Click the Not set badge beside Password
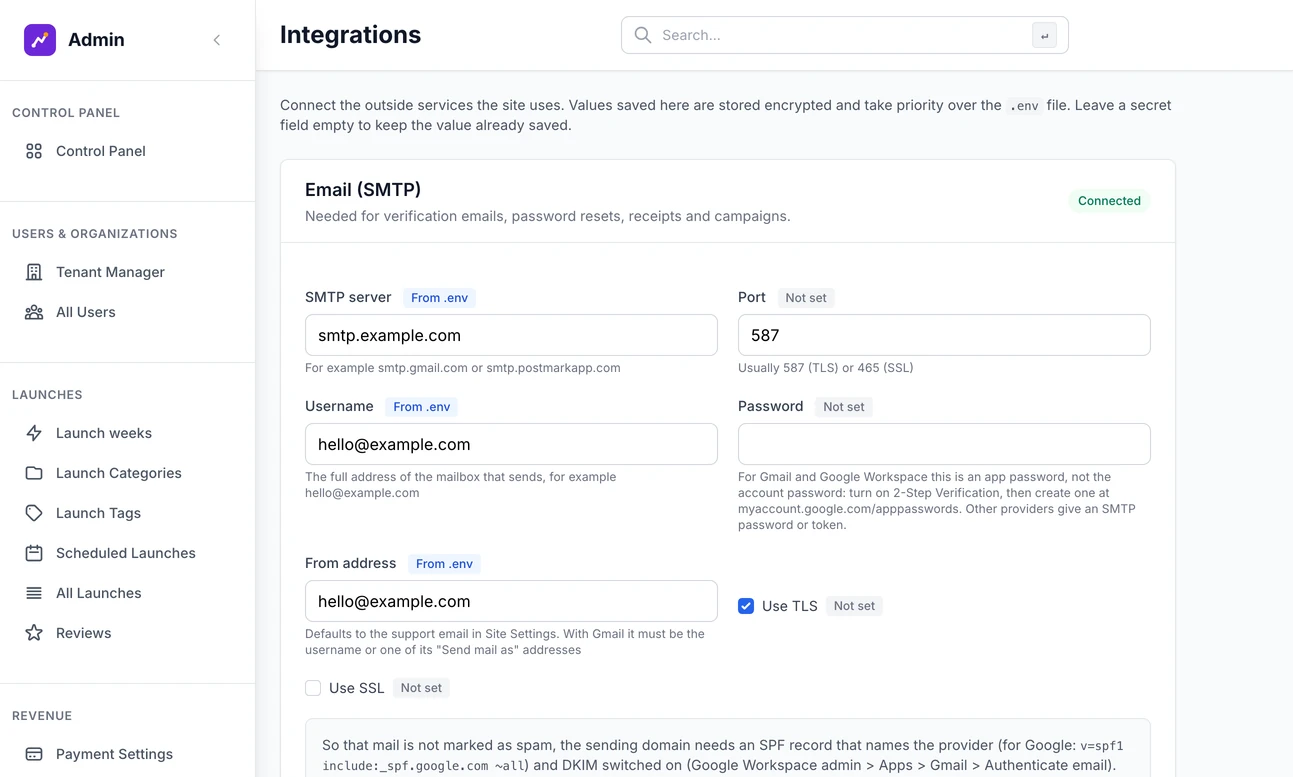This screenshot has height=777, width=1293. point(844,407)
